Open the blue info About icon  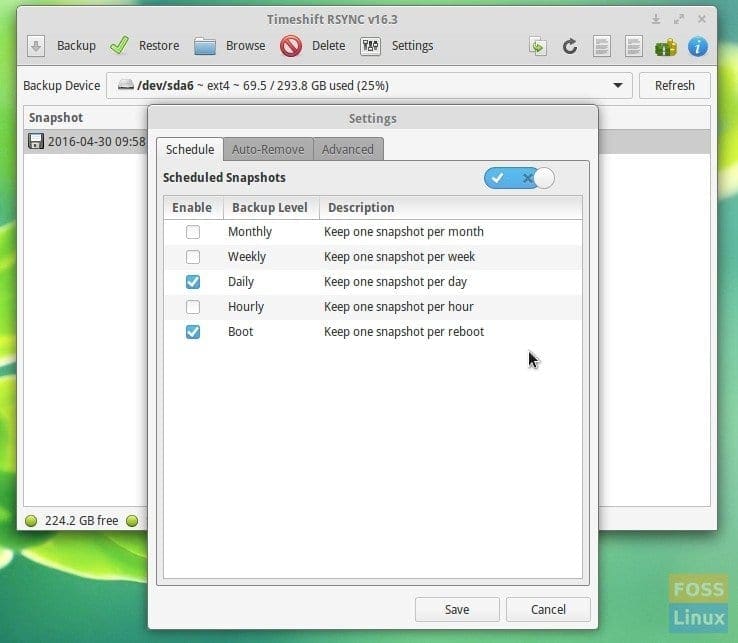click(x=698, y=47)
